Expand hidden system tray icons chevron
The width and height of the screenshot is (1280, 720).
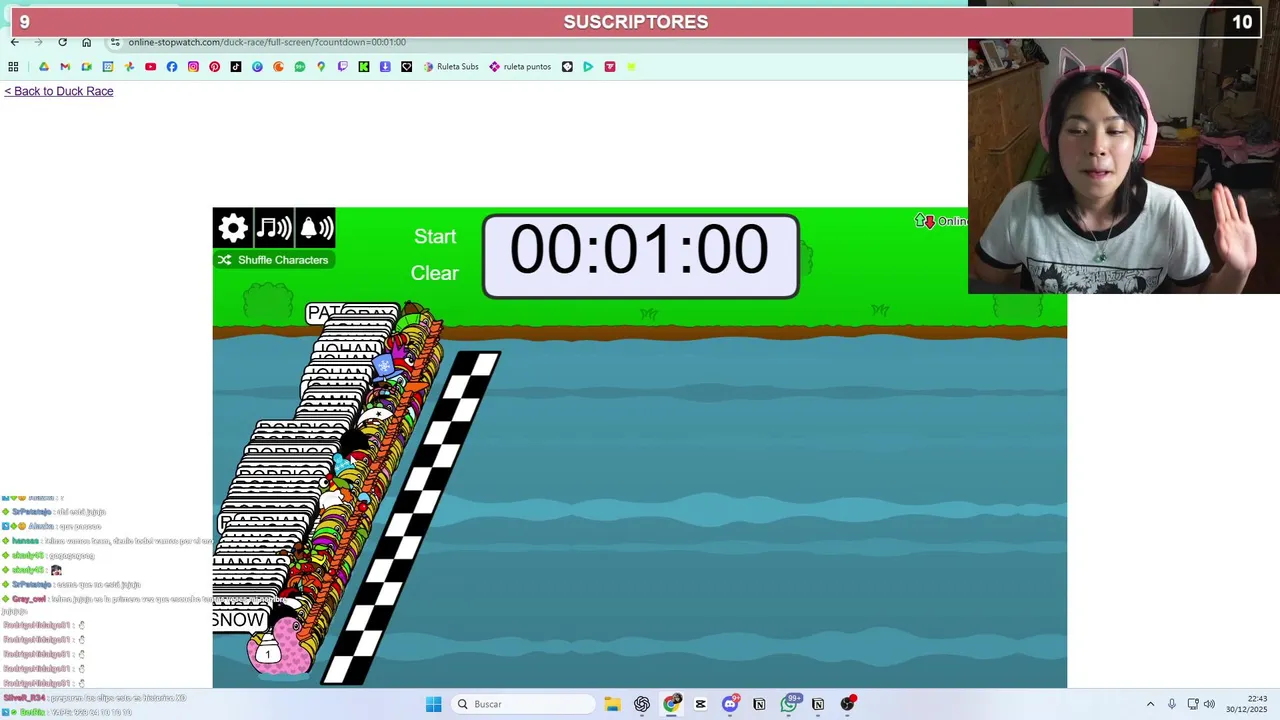click(x=1150, y=704)
